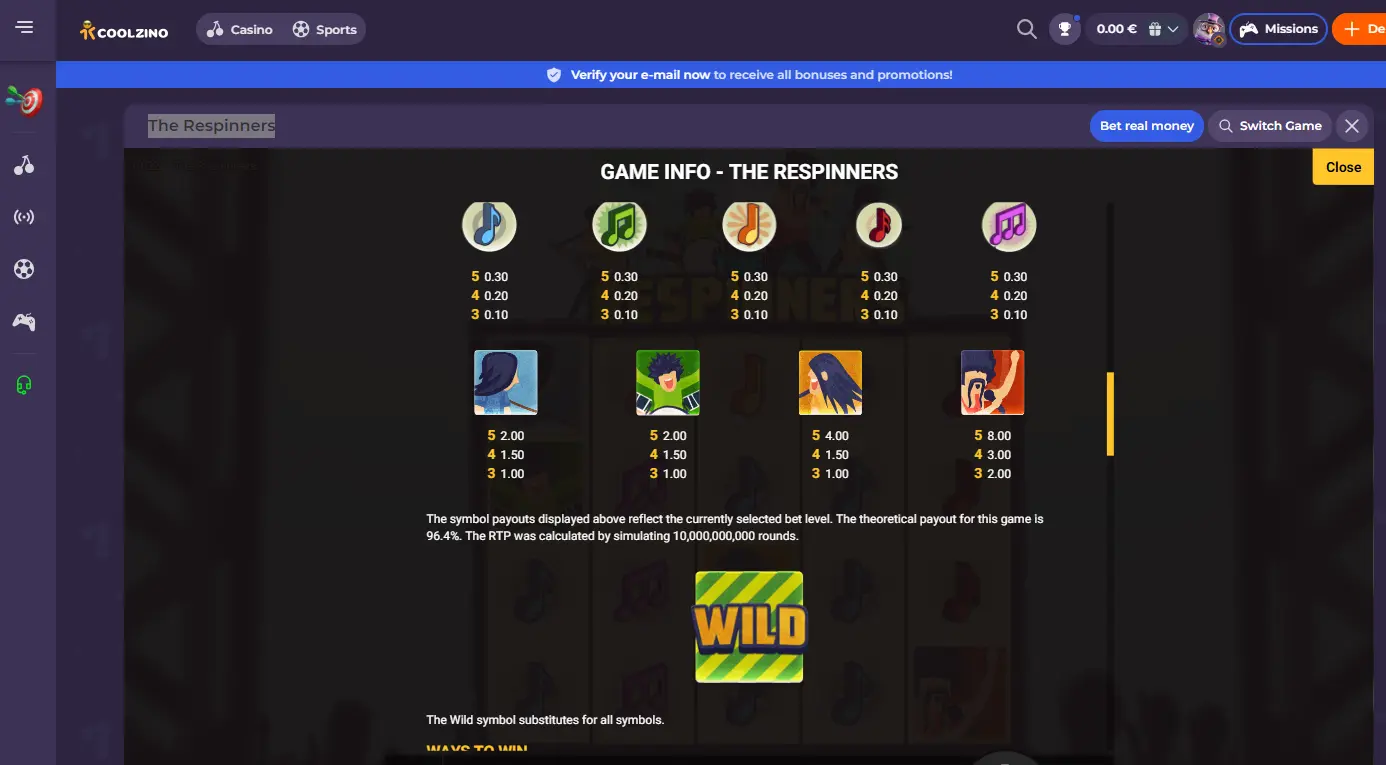Open the hamburger menu icon
Viewport: 1386px width, 765px height.
[25, 28]
